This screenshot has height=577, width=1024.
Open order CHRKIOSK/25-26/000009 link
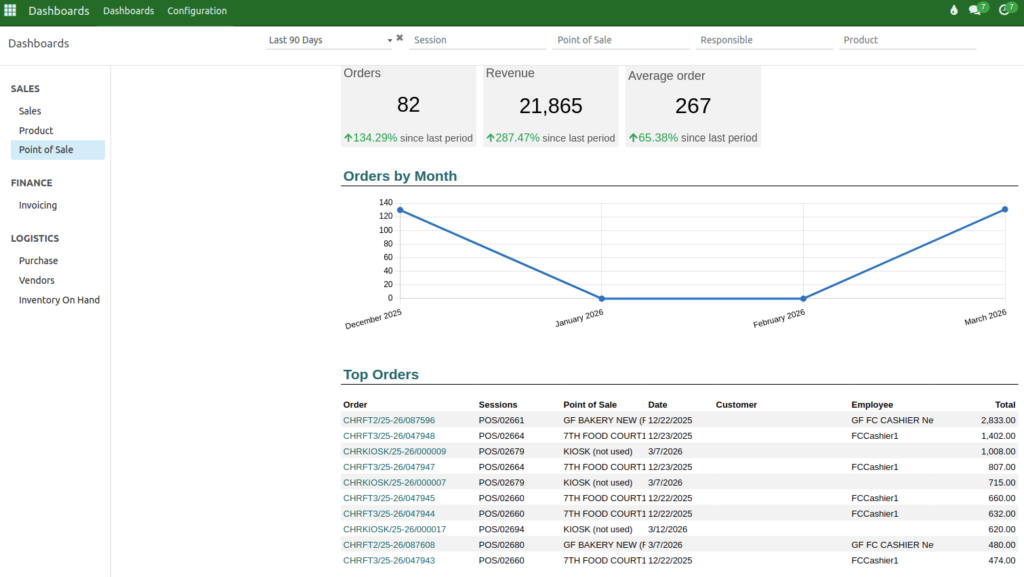point(394,452)
